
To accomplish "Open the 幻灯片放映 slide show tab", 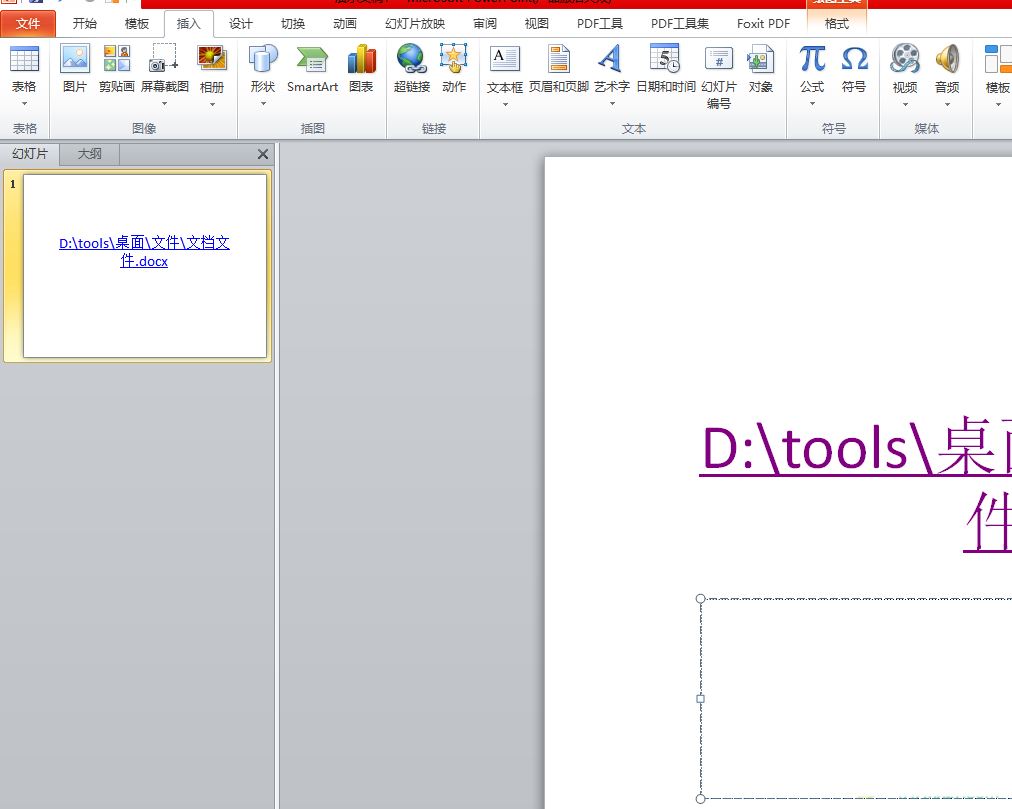I will click(415, 24).
